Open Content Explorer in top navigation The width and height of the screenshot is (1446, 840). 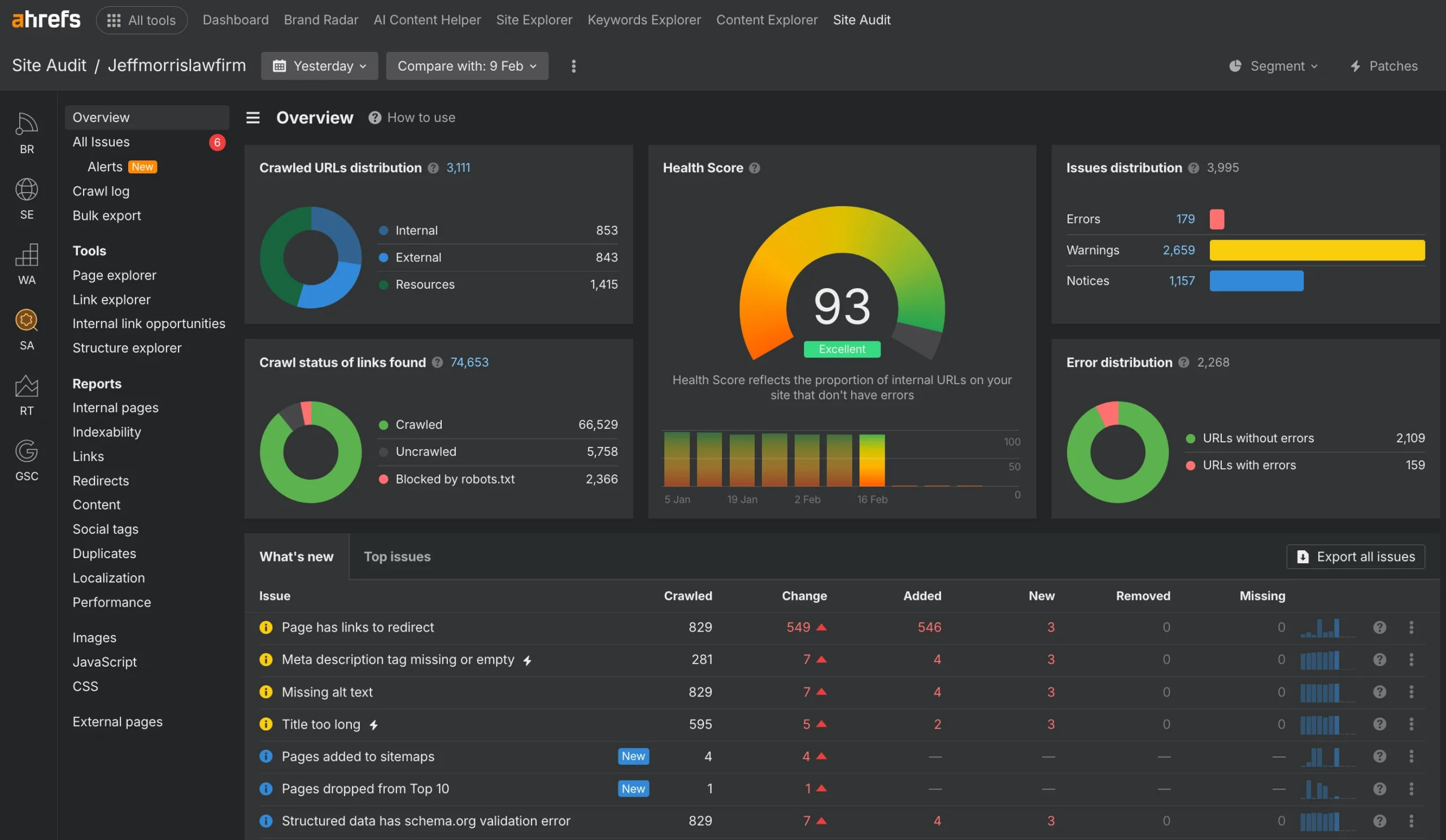coord(766,20)
